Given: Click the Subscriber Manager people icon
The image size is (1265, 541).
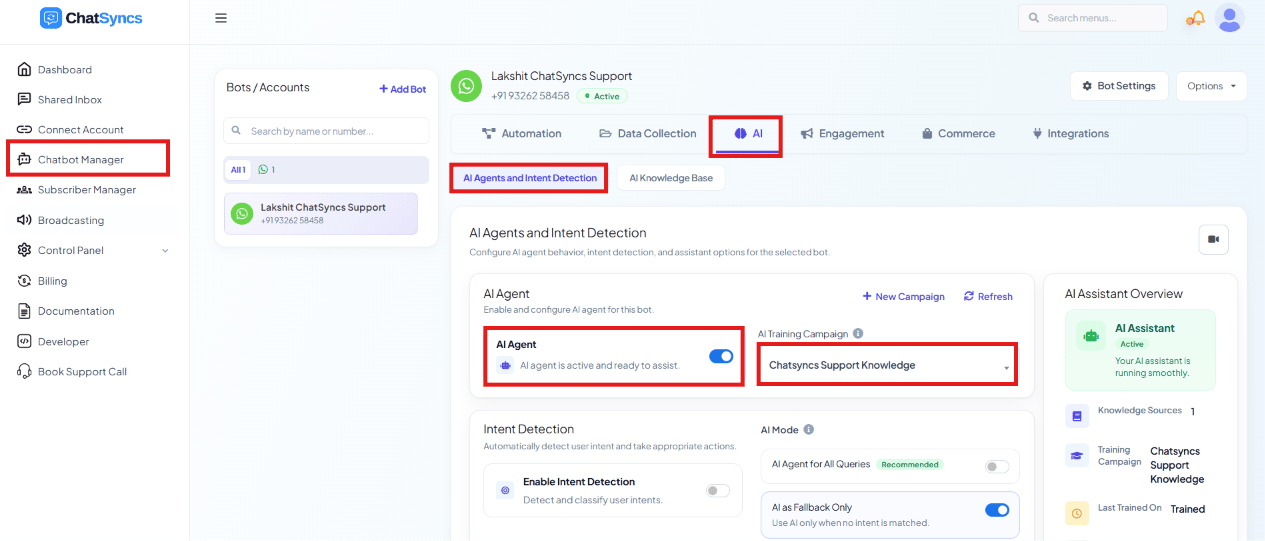Looking at the screenshot, I should click(x=24, y=190).
